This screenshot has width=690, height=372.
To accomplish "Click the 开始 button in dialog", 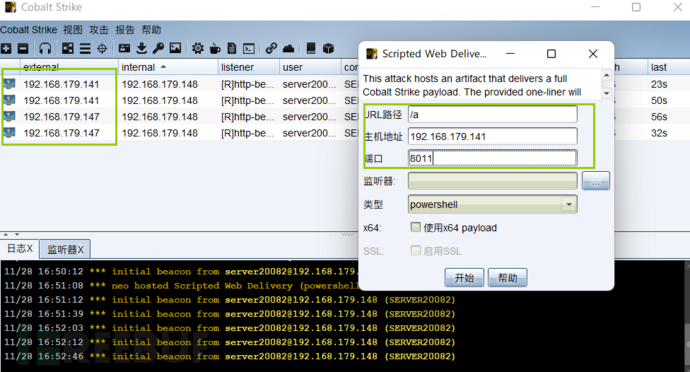I will 464,278.
